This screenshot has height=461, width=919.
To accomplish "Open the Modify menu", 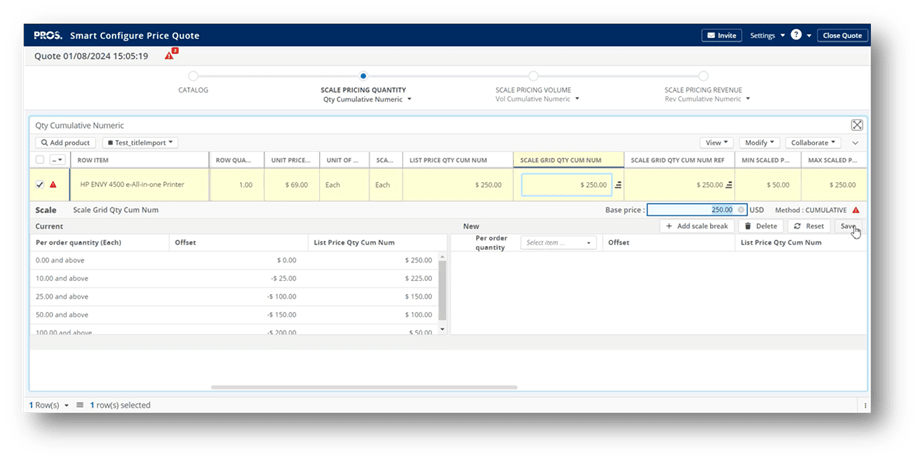I will pyautogui.click(x=759, y=142).
